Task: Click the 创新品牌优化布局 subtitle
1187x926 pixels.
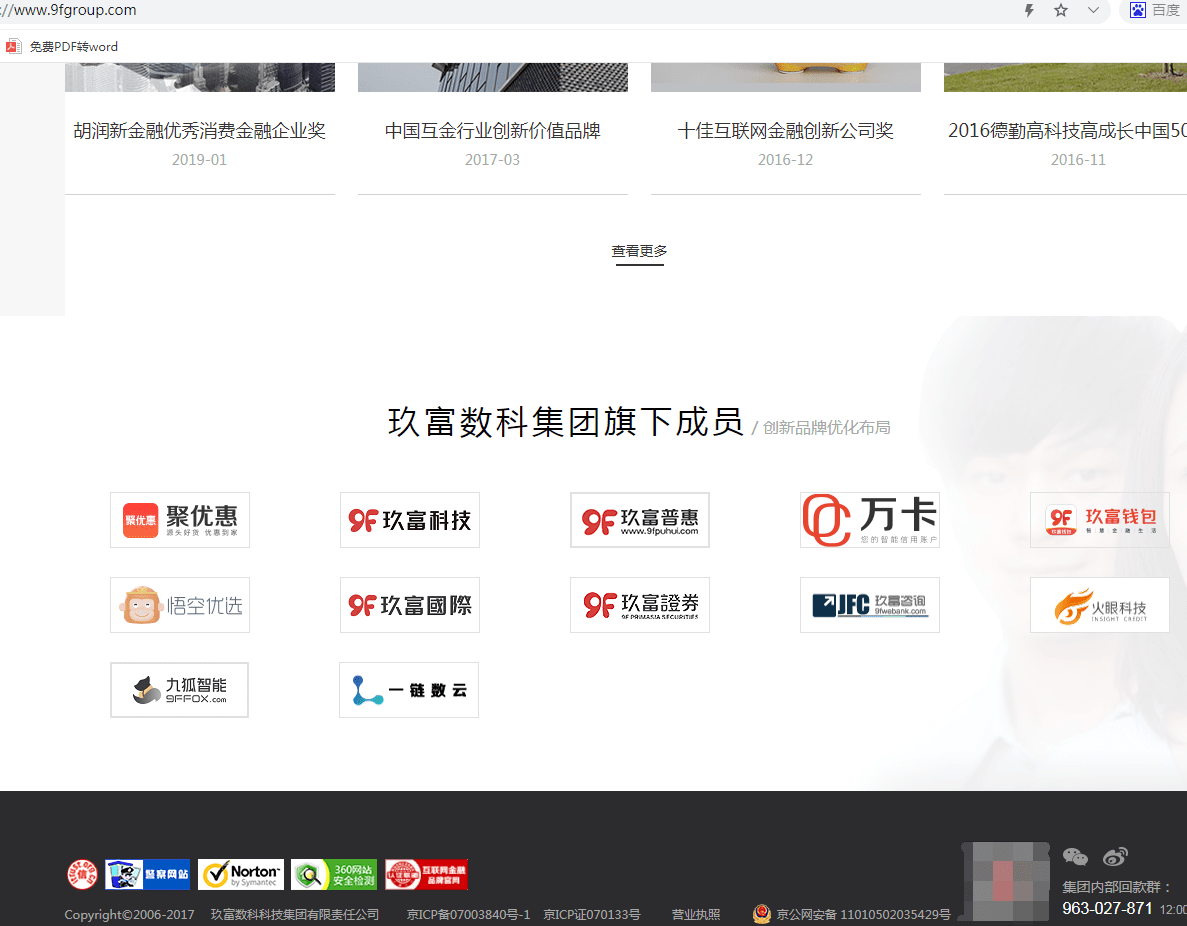Action: (x=827, y=428)
